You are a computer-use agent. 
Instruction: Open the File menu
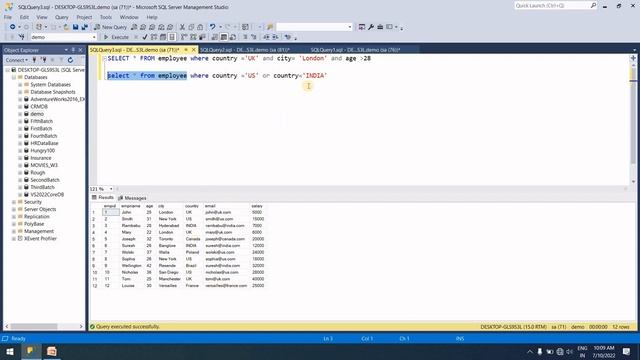tap(8, 17)
